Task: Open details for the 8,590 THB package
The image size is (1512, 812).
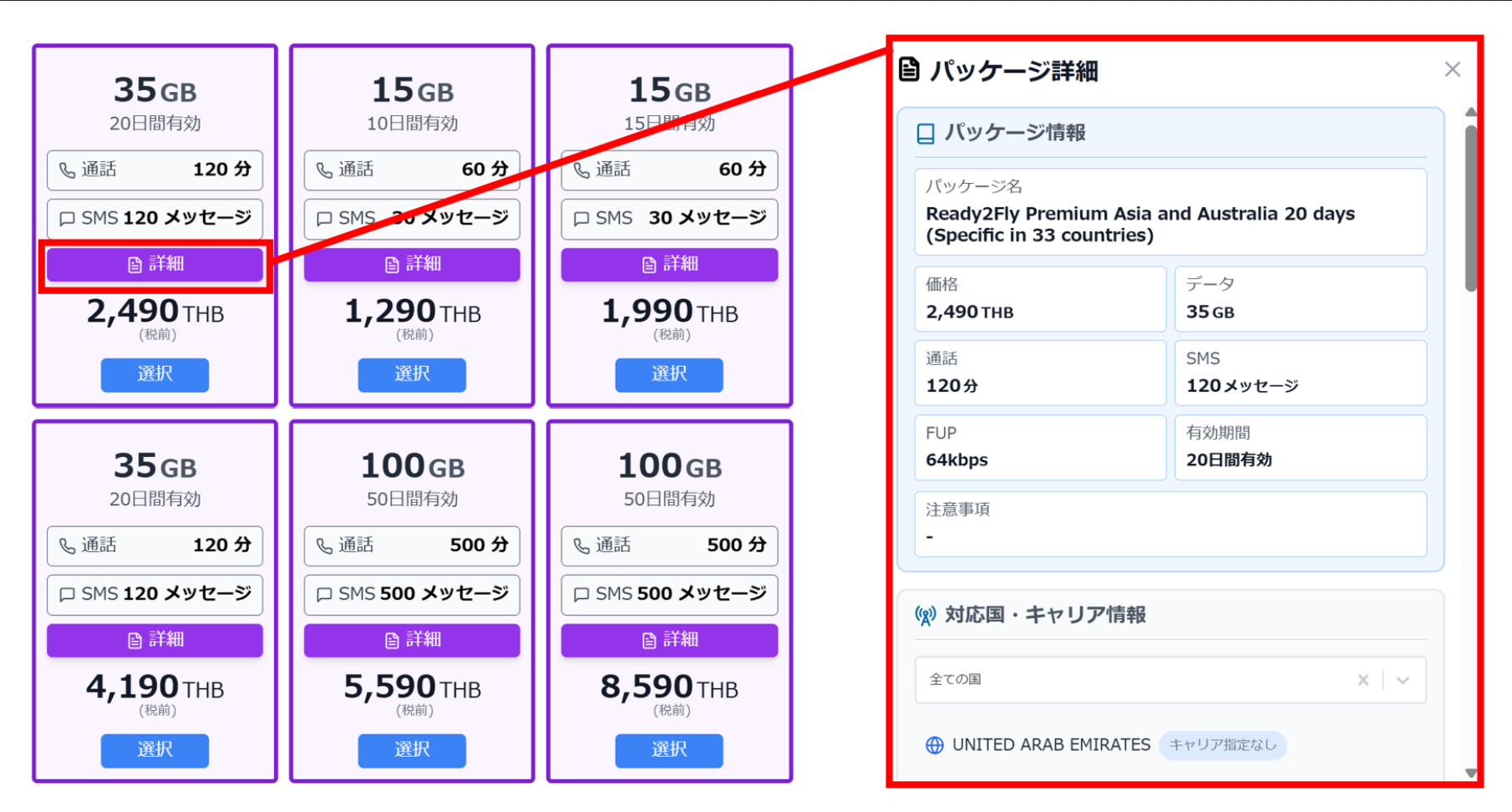Action: pyautogui.click(x=669, y=640)
